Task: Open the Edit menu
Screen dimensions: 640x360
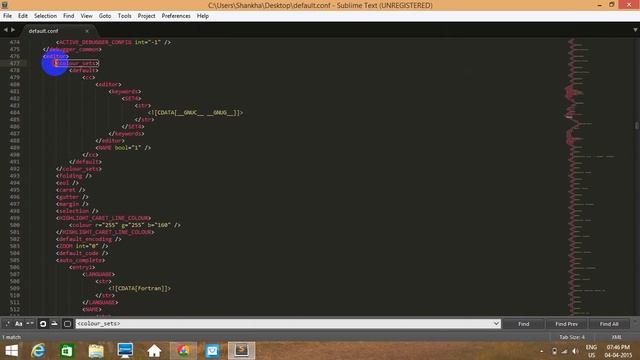Action: point(23,16)
